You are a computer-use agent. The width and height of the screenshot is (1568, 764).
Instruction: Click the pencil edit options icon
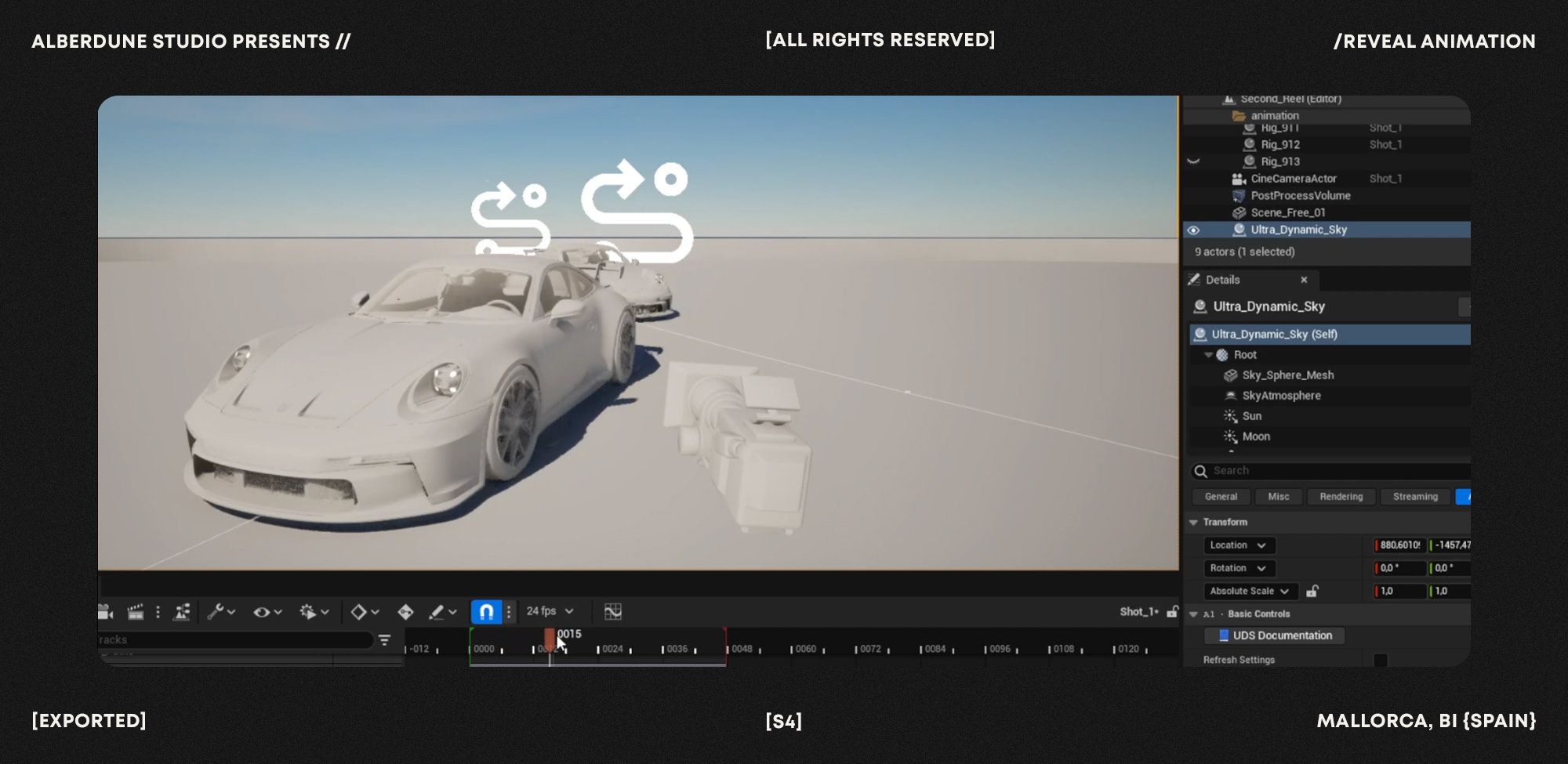click(441, 612)
